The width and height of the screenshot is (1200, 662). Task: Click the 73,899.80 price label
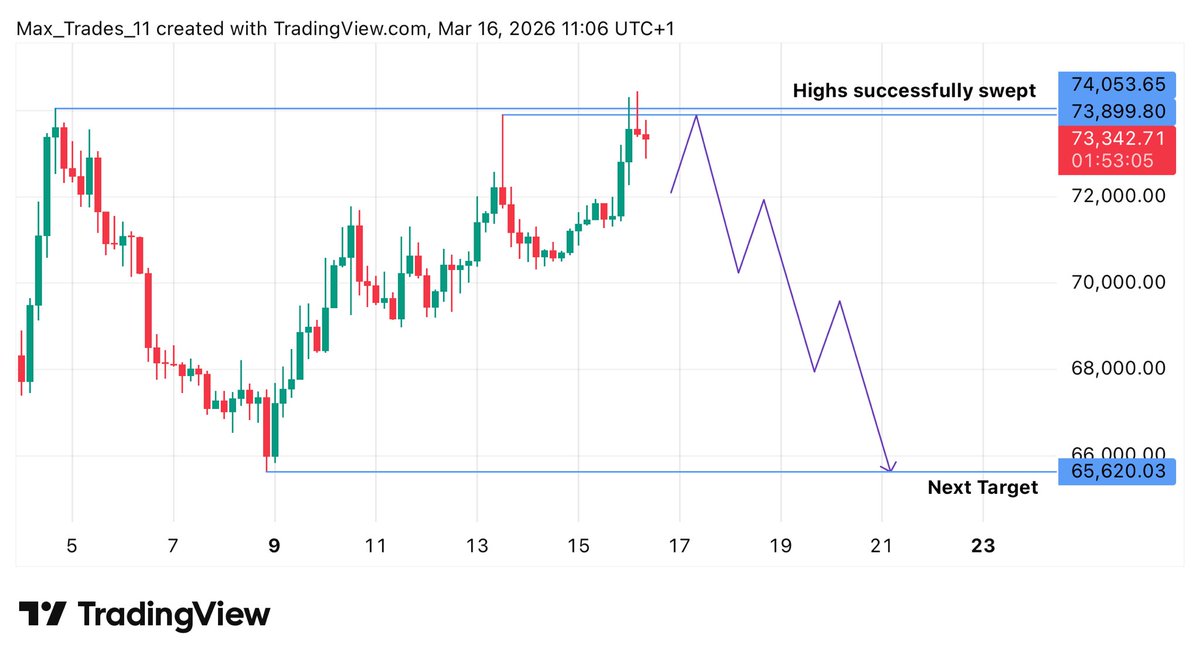(1116, 110)
